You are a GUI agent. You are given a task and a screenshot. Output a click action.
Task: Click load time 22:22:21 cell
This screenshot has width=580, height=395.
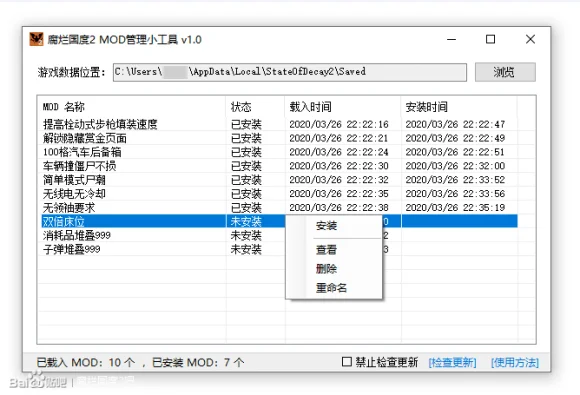[x=339, y=138]
